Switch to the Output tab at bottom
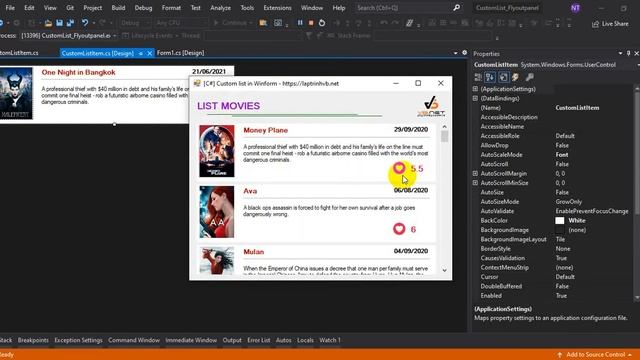Image resolution: width=640 pixels, height=360 pixels. (232, 340)
